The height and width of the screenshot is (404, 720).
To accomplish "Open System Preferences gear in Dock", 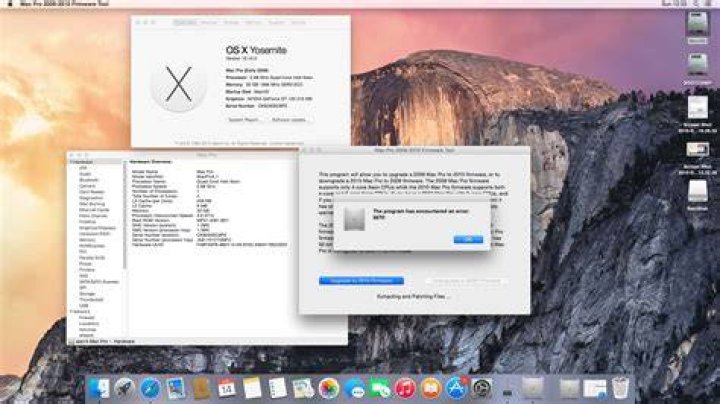I will (482, 389).
